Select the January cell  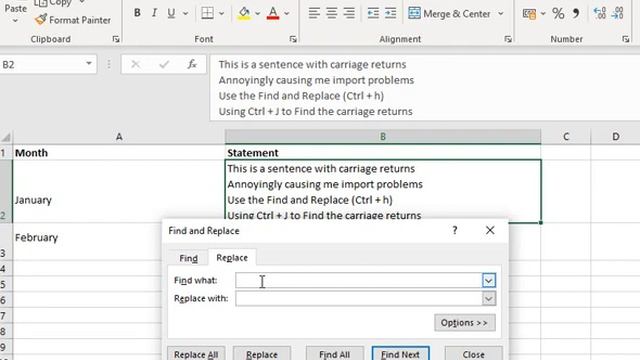(x=119, y=192)
